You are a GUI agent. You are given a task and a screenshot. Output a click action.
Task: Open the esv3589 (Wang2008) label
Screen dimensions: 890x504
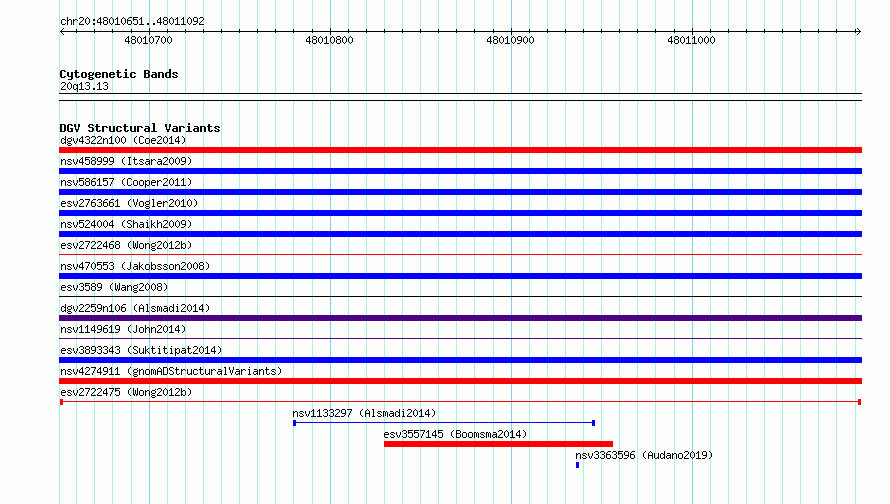(114, 287)
